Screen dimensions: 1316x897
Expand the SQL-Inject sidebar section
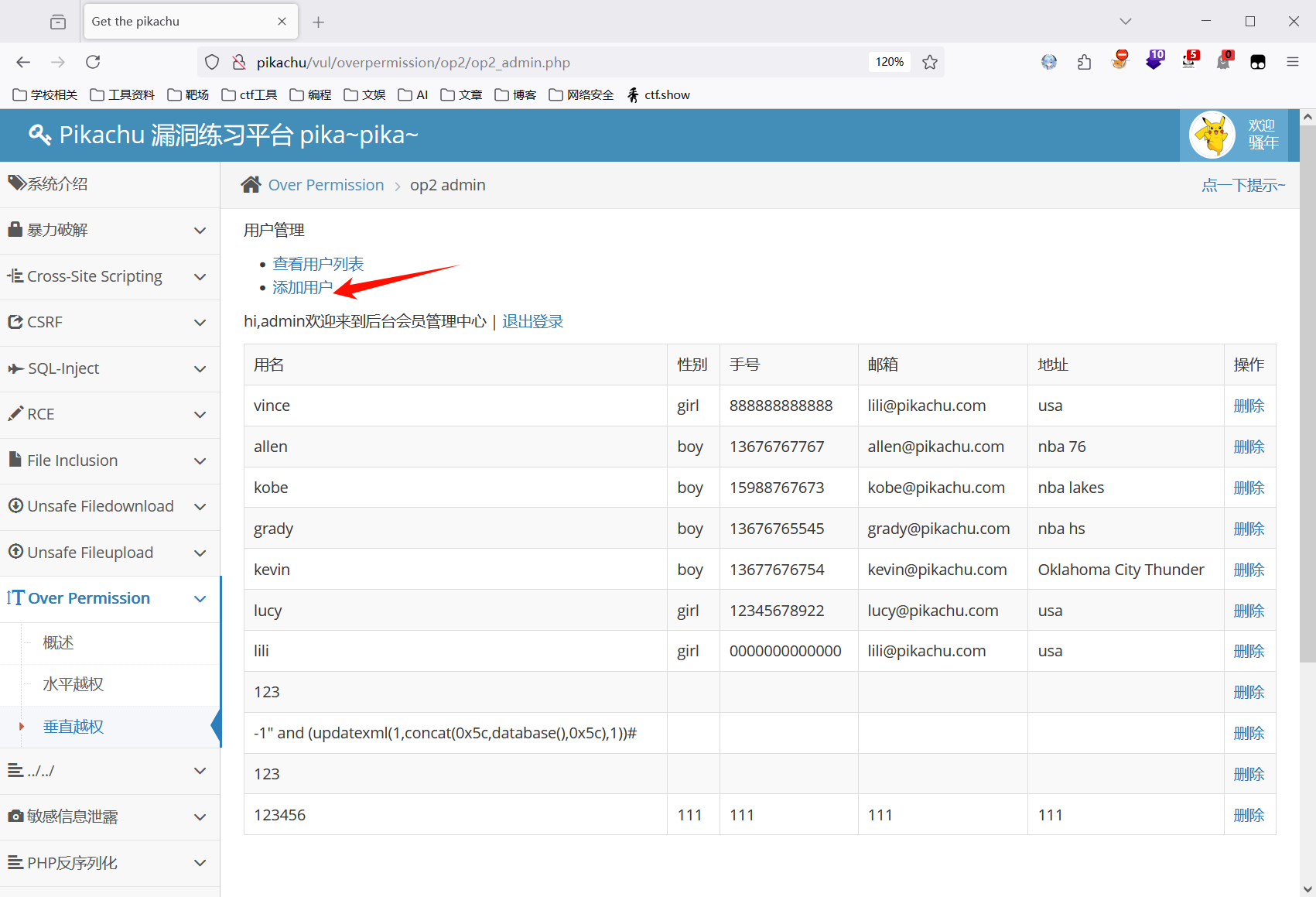click(x=110, y=368)
